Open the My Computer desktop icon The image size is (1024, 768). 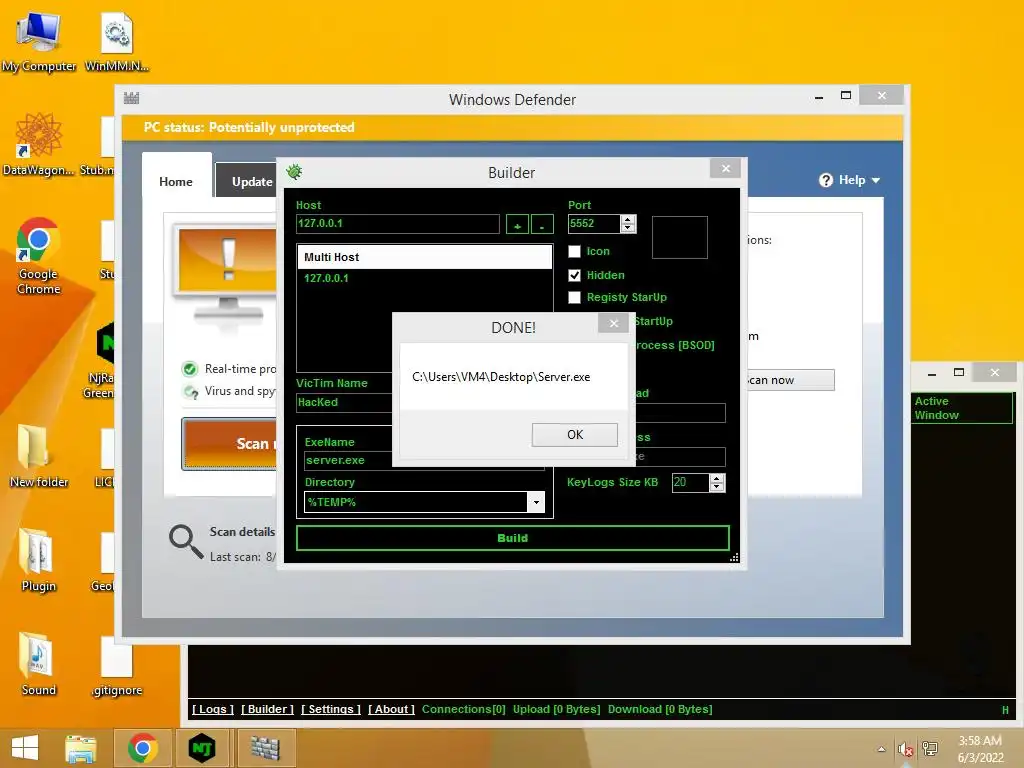coord(39,42)
